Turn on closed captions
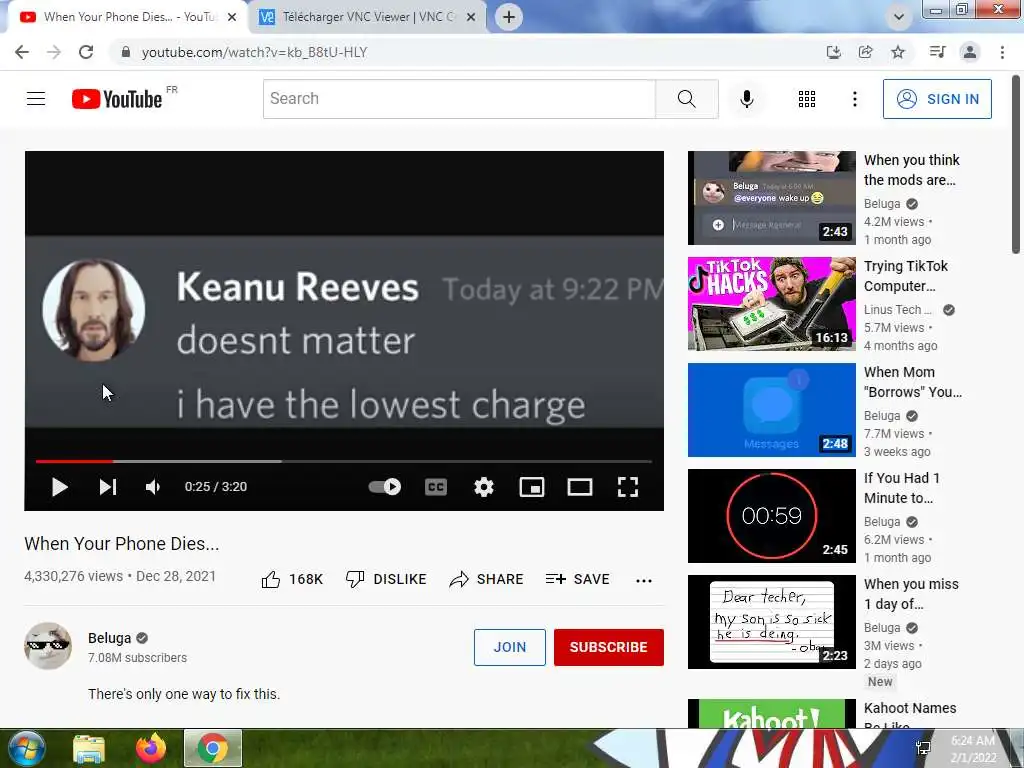 coord(436,487)
